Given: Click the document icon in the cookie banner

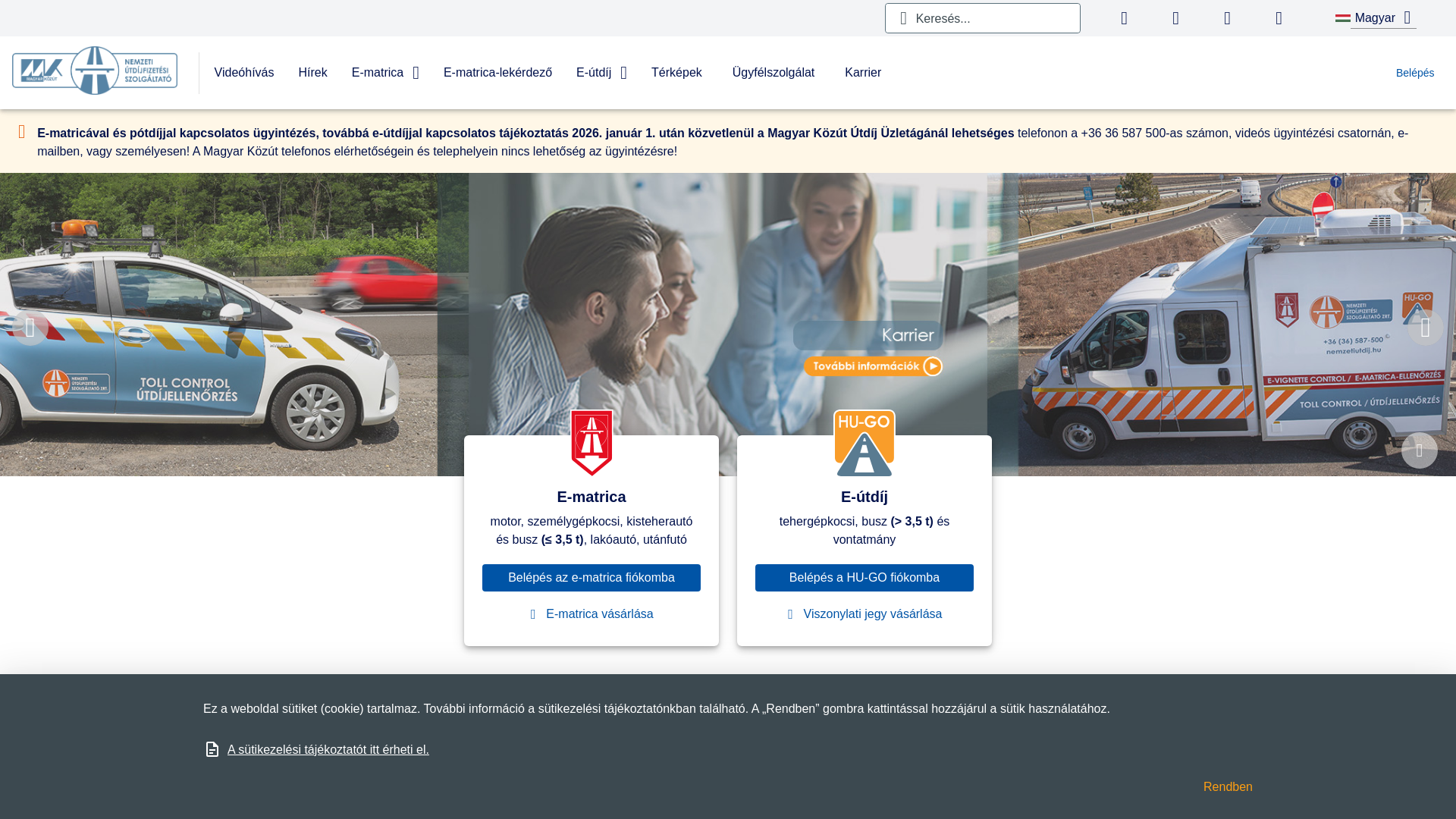Looking at the screenshot, I should tap(212, 749).
